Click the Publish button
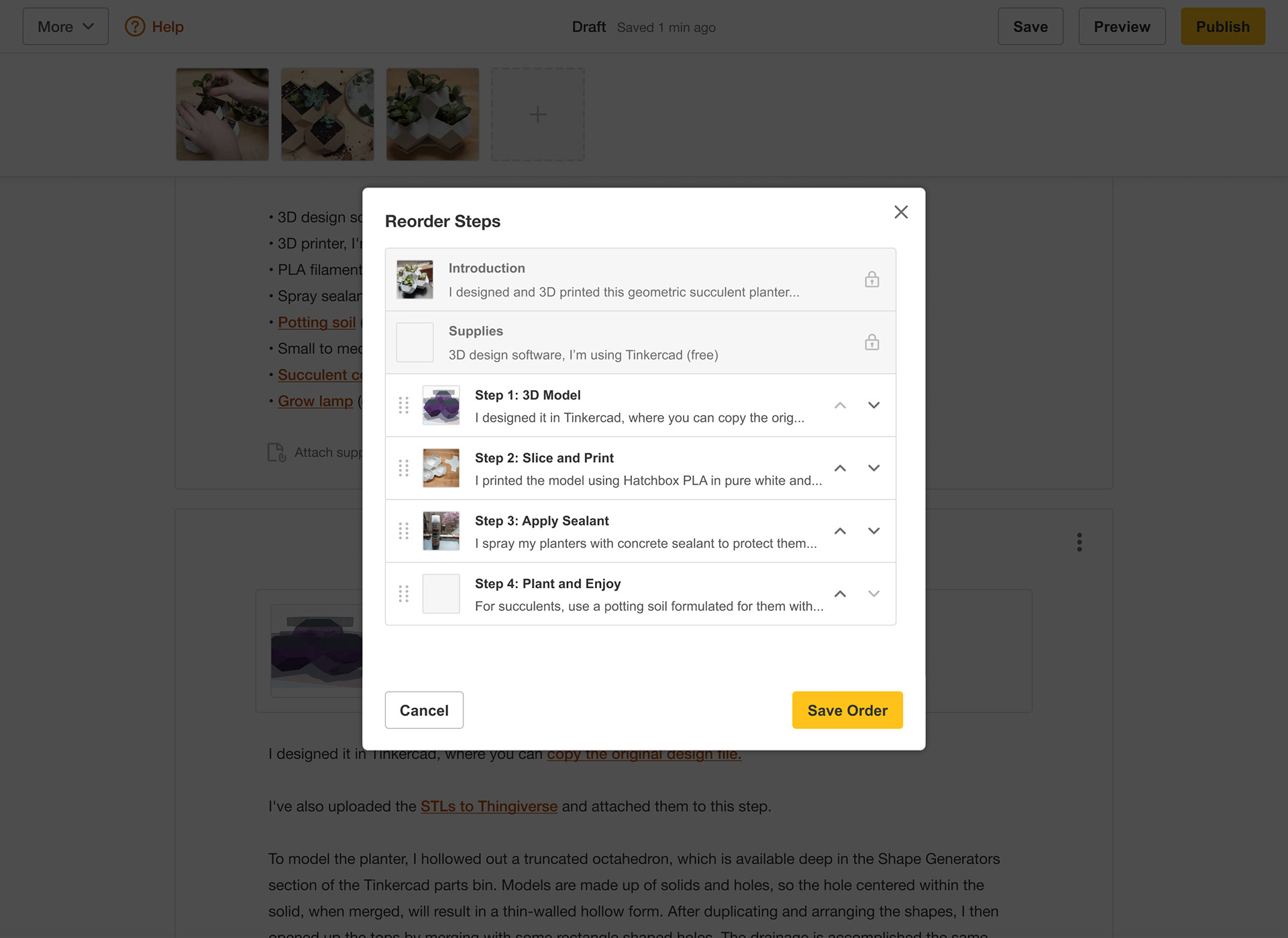Viewport: 1288px width, 938px height. coord(1222,27)
